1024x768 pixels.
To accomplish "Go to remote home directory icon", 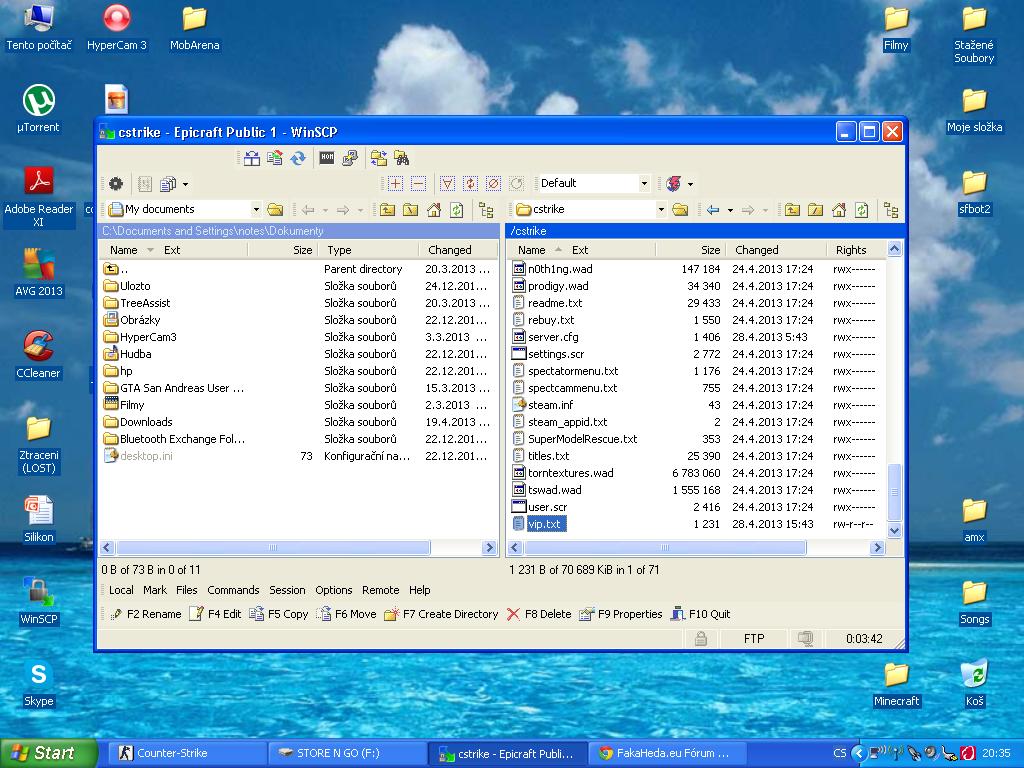I will pyautogui.click(x=839, y=210).
